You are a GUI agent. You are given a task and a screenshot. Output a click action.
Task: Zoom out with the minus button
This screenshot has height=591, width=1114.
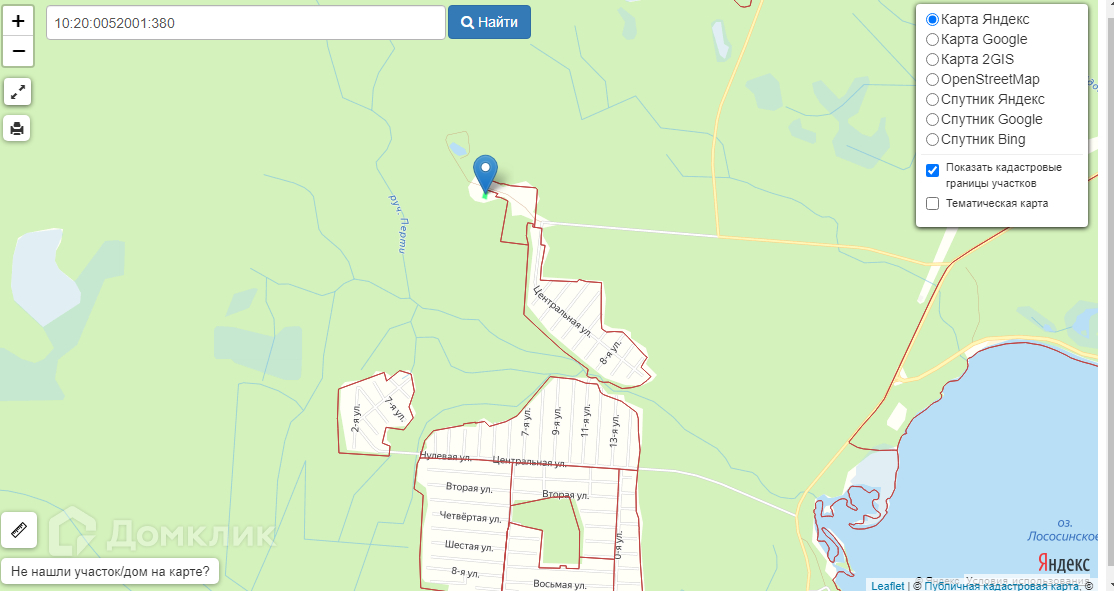pos(18,52)
